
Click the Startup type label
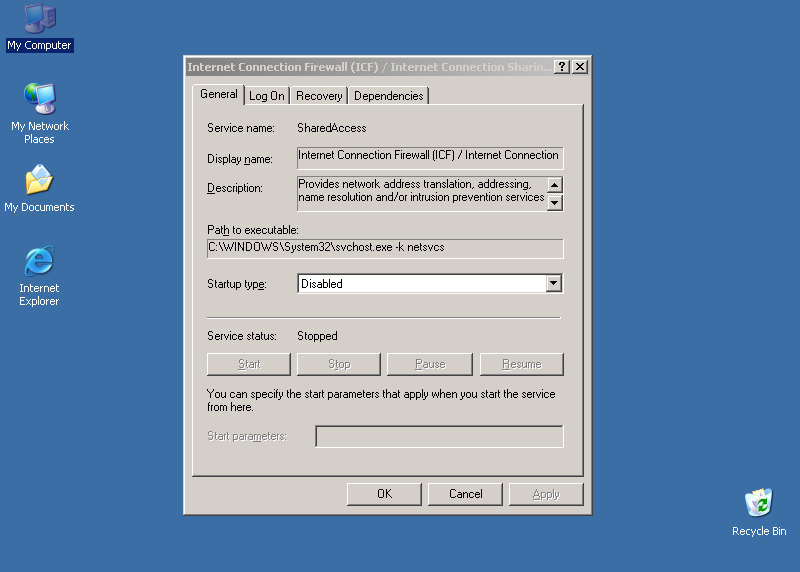pyautogui.click(x=237, y=284)
